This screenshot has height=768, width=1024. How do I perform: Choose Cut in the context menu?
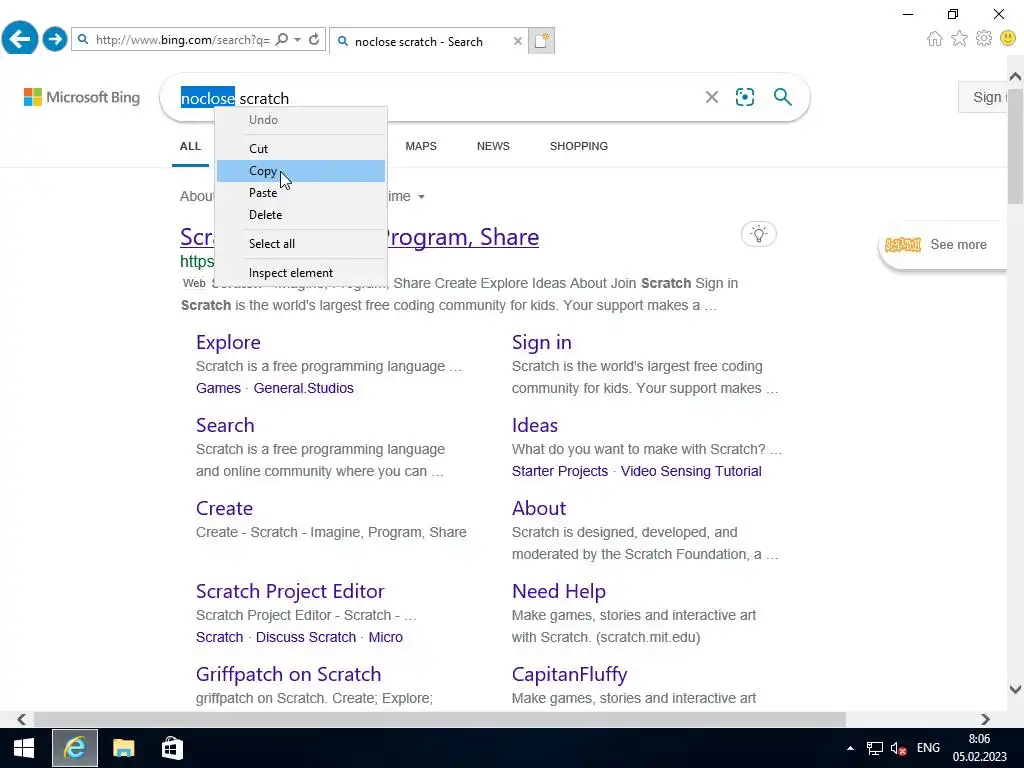pyautogui.click(x=301, y=149)
